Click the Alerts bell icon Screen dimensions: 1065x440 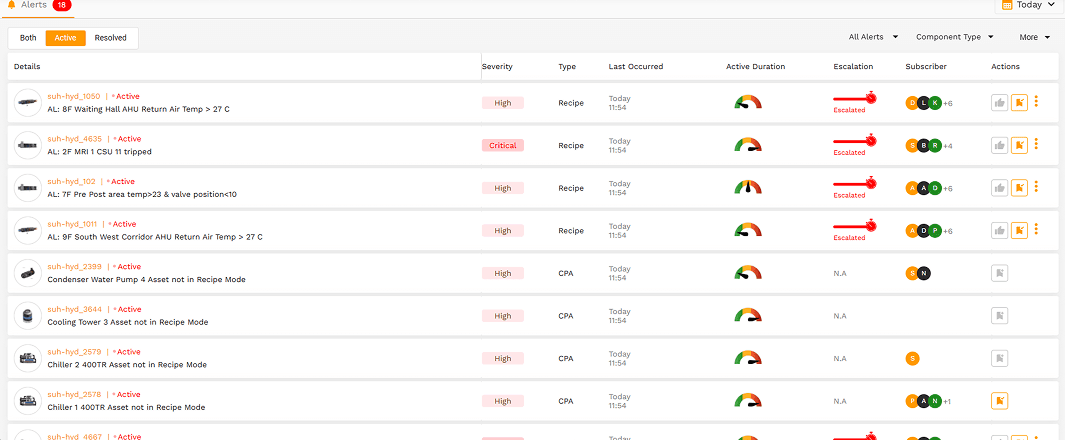point(11,5)
